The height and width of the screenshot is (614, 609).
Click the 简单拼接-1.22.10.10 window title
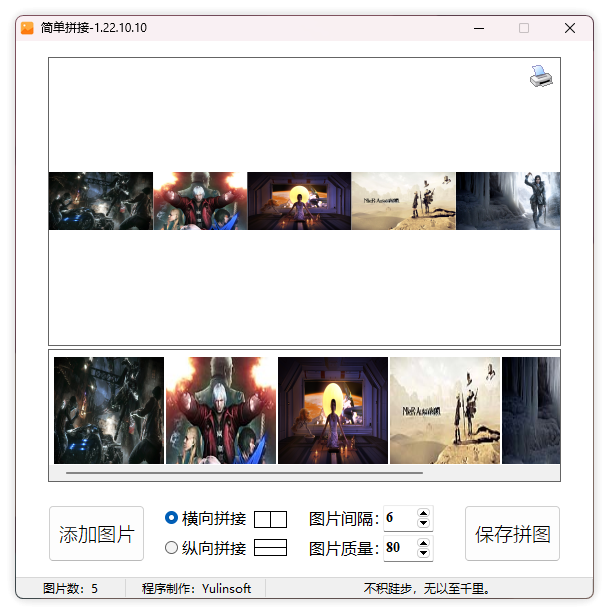(94, 28)
